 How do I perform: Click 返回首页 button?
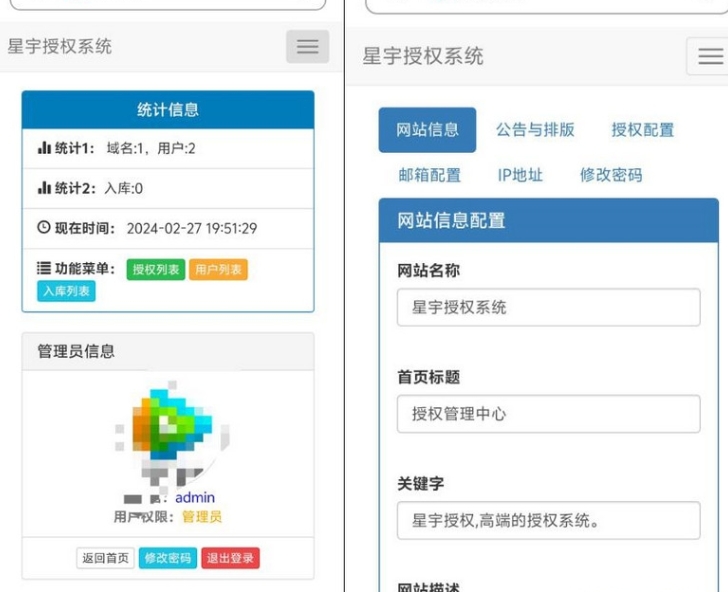[x=105, y=558]
